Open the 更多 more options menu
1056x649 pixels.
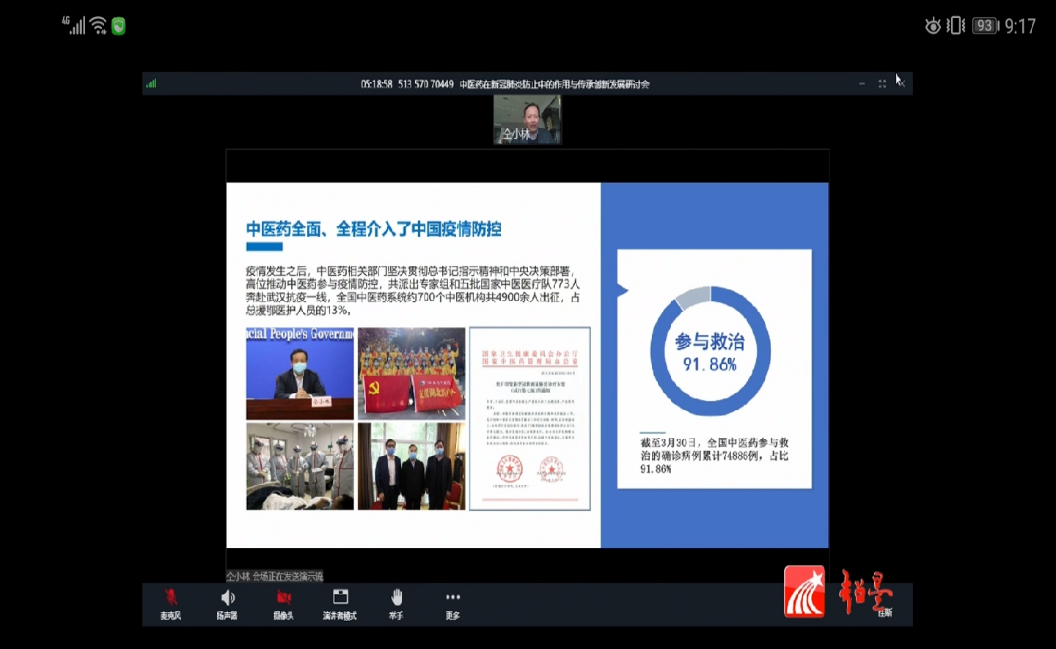[x=452, y=600]
